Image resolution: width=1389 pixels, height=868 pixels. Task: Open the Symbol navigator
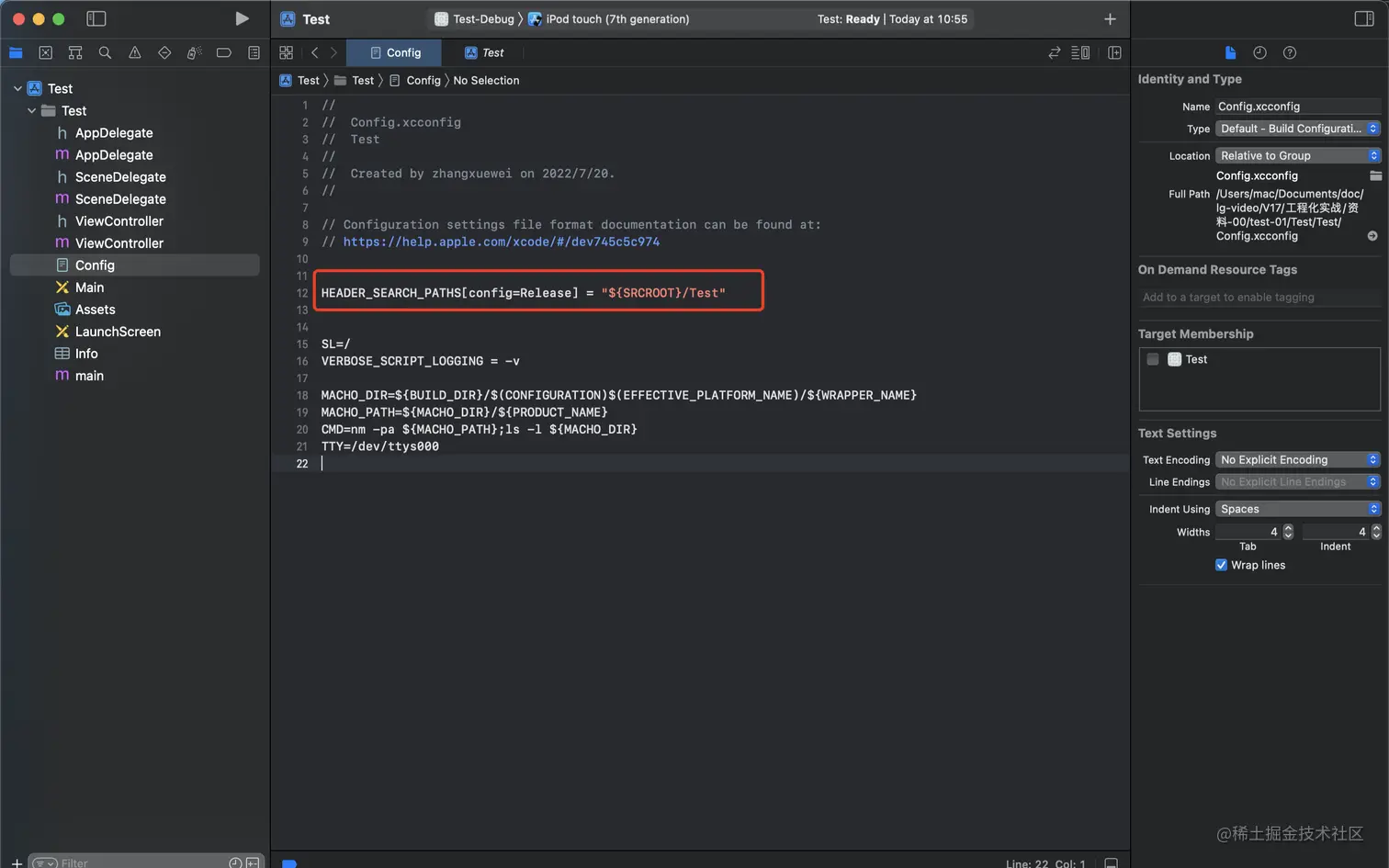(75, 53)
